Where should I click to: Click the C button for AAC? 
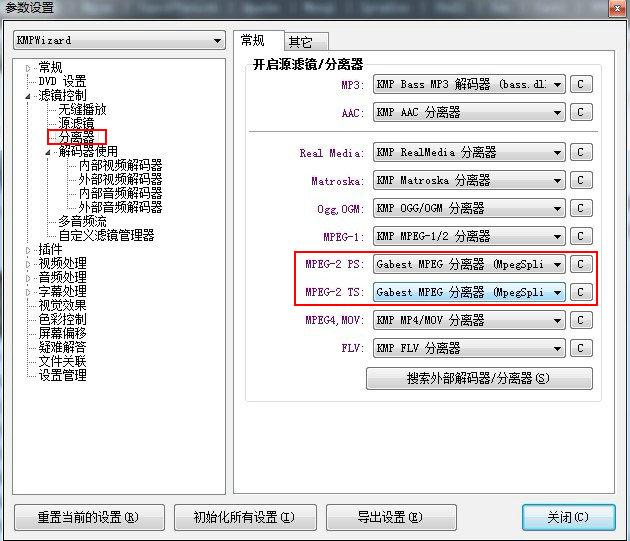click(x=581, y=112)
